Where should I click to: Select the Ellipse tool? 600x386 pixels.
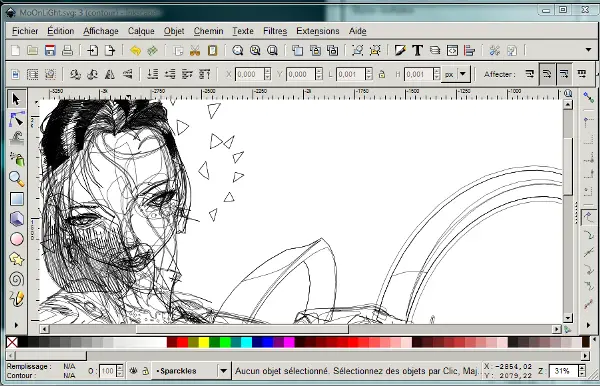pyautogui.click(x=16, y=239)
